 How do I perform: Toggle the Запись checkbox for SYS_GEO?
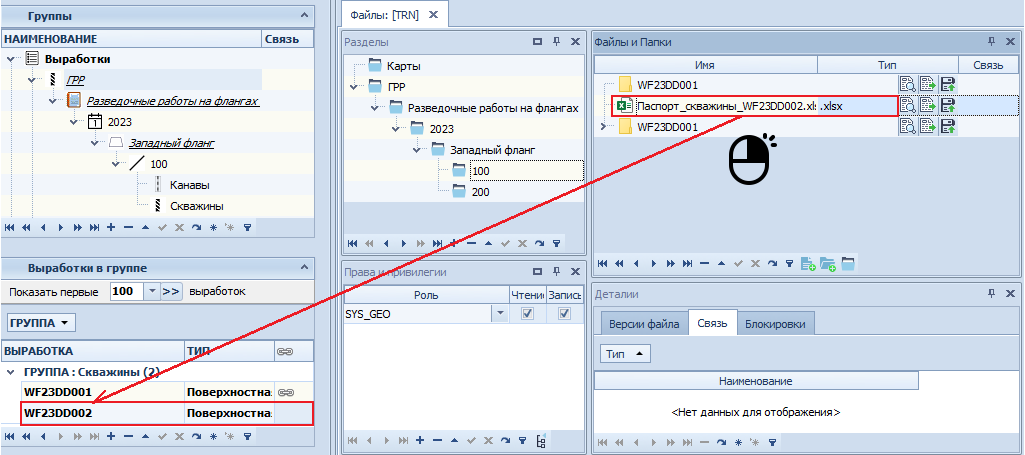(x=565, y=314)
